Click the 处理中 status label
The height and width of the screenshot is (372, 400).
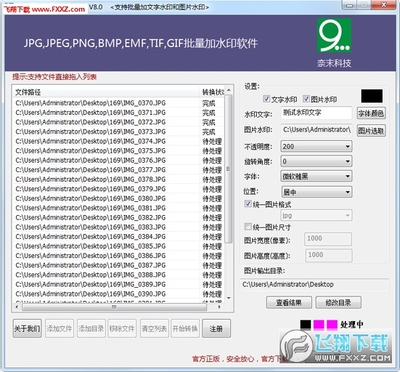click(352, 324)
